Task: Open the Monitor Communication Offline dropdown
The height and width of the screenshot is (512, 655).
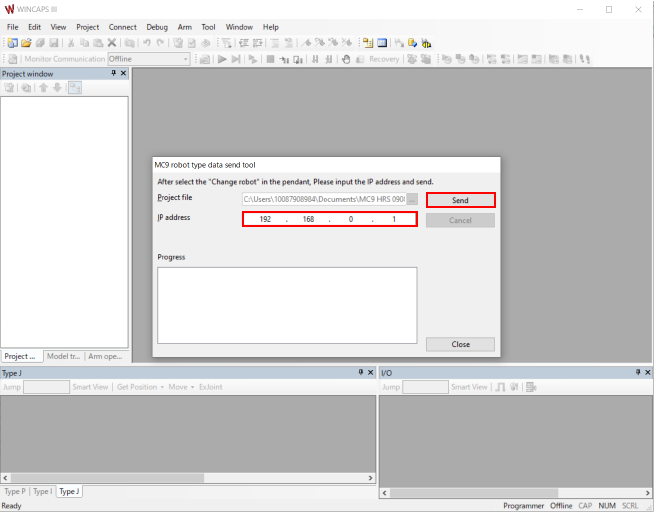Action: 185,59
